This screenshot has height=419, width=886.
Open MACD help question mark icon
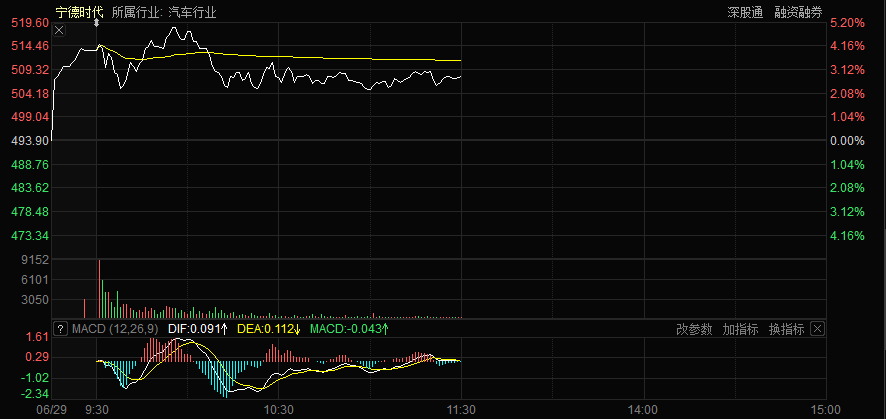click(60, 329)
